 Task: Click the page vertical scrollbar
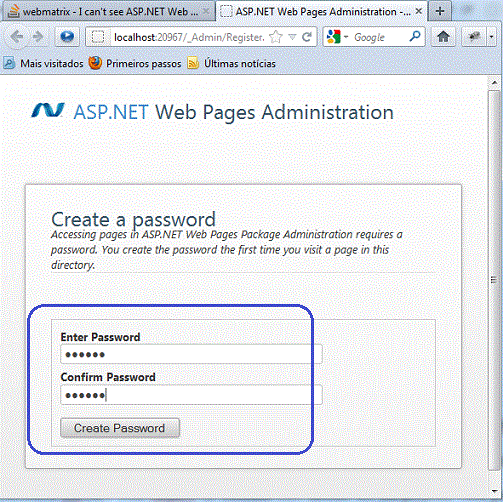(x=494, y=280)
